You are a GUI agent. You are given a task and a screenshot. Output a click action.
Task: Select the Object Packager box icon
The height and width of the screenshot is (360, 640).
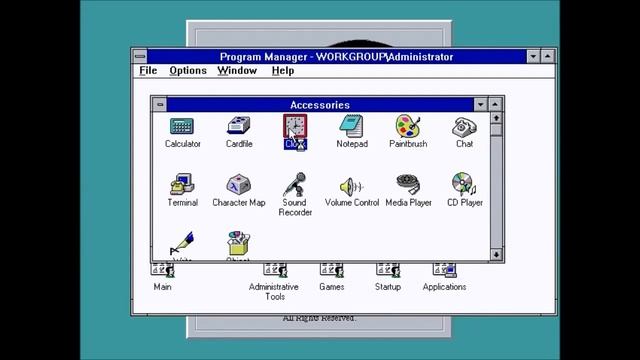[x=238, y=243]
